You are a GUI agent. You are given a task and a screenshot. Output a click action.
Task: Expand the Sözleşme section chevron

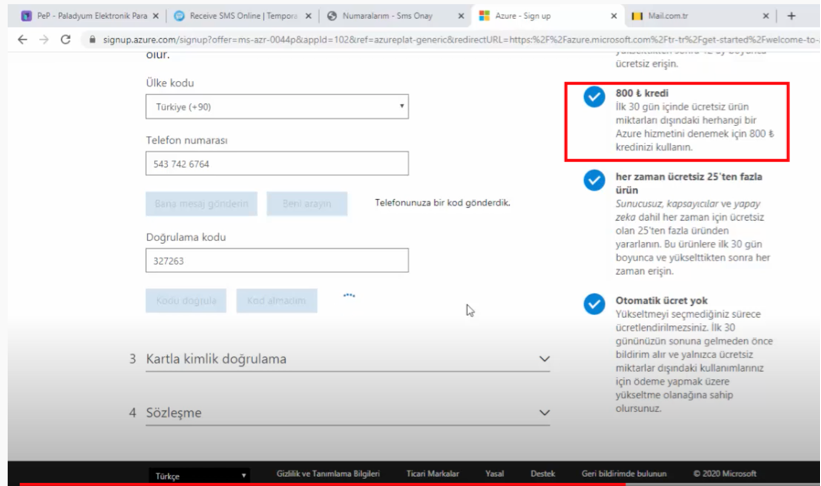point(545,413)
